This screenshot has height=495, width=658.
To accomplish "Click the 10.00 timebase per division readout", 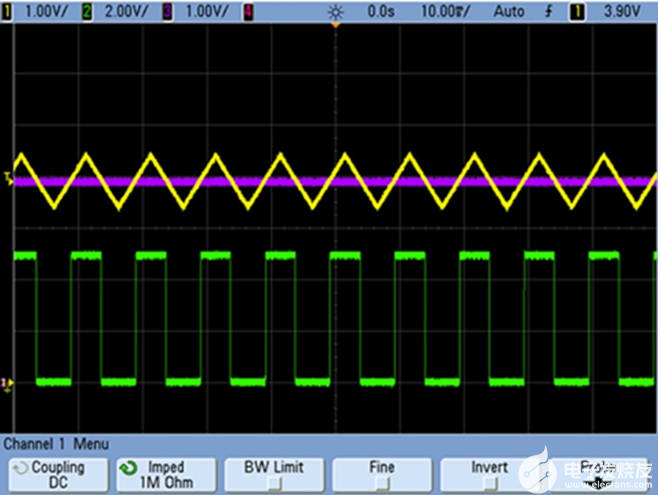I will 445,12.
